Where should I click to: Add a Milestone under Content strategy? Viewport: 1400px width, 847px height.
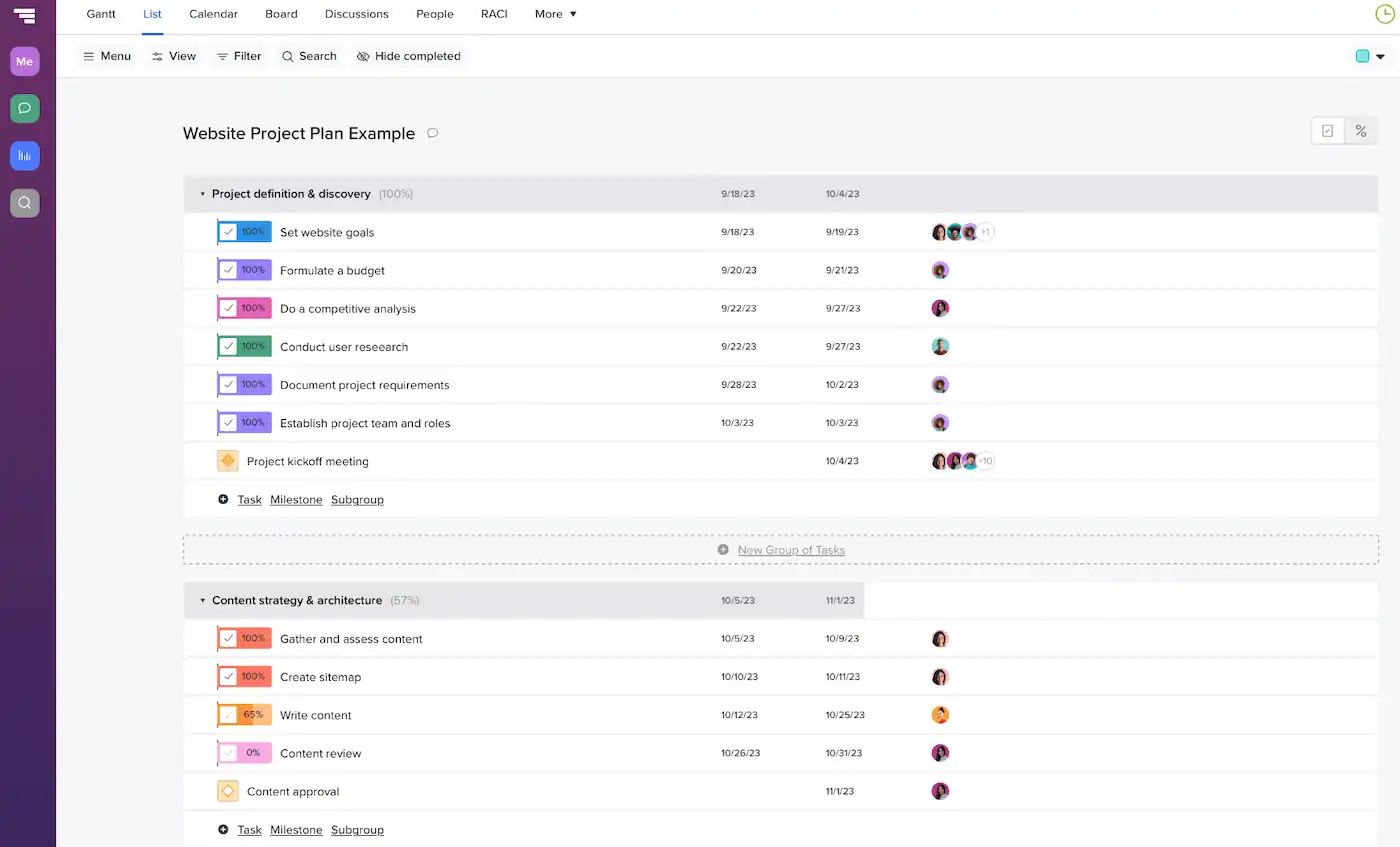pyautogui.click(x=296, y=830)
